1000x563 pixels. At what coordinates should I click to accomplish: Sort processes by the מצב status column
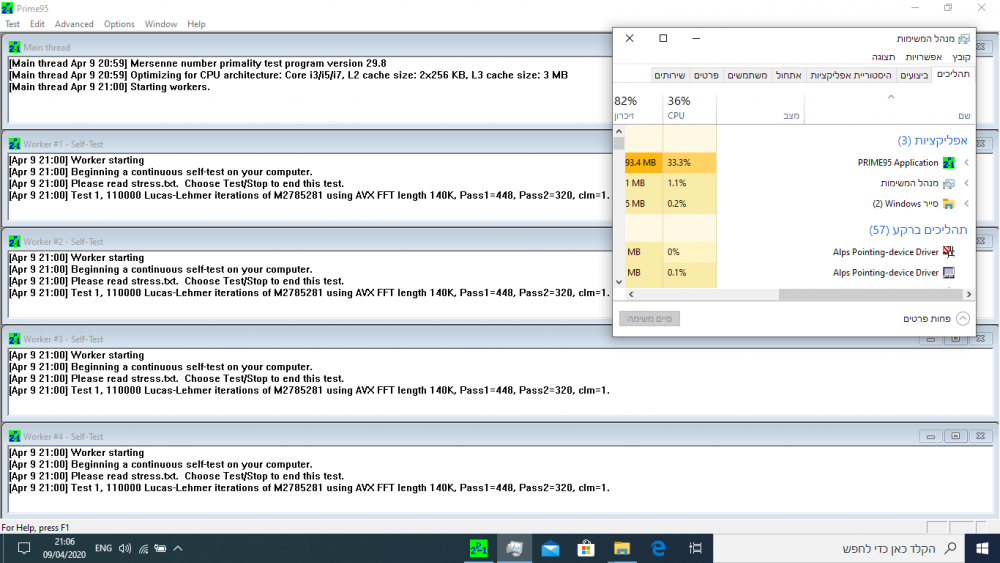(x=760, y=108)
